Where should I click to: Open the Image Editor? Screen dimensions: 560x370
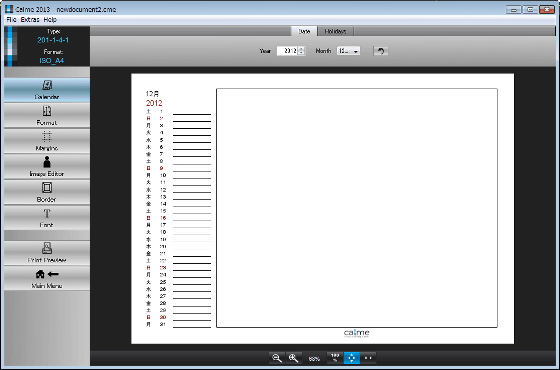coord(47,167)
